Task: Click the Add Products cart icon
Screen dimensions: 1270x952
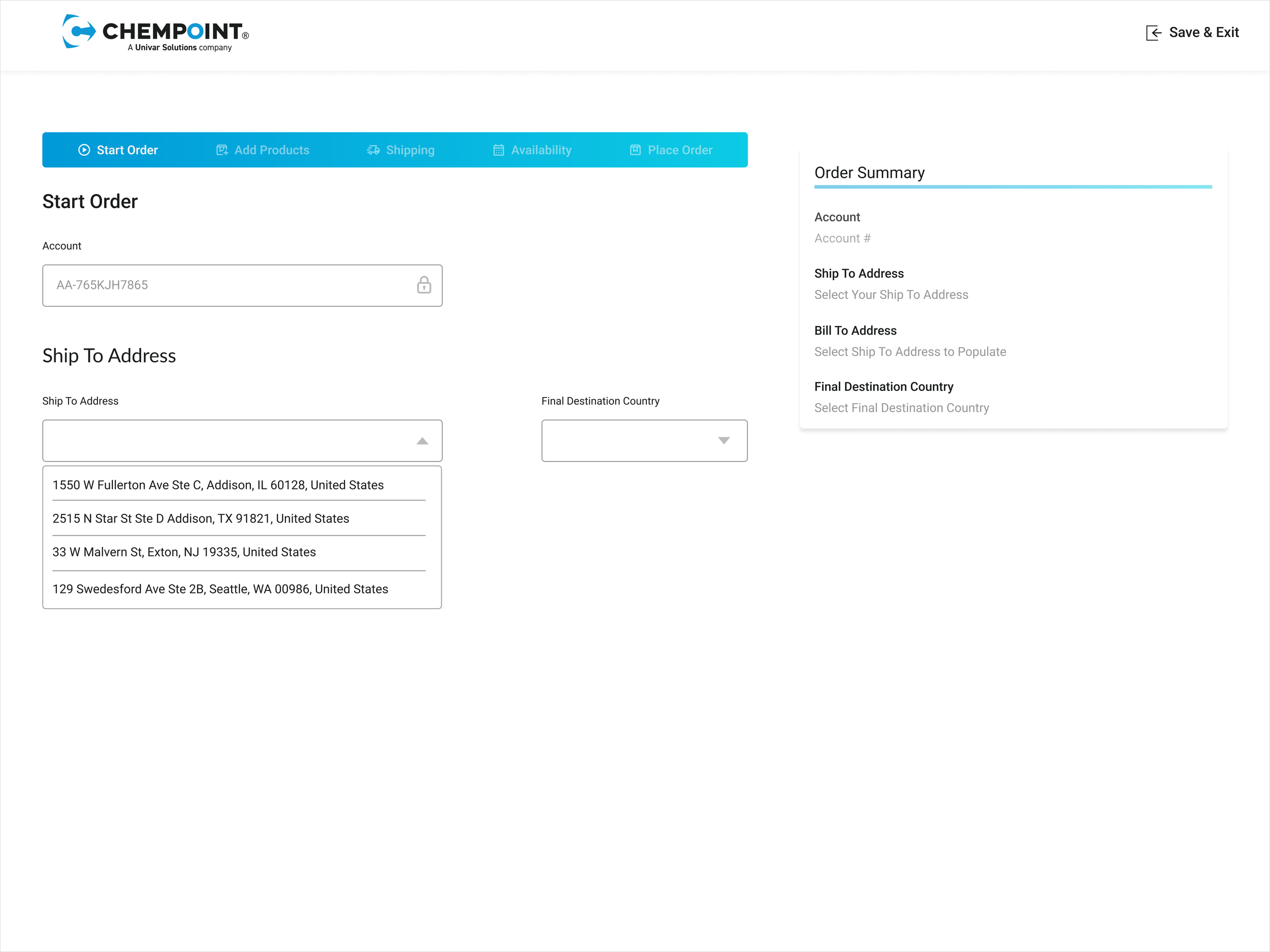Action: point(221,150)
